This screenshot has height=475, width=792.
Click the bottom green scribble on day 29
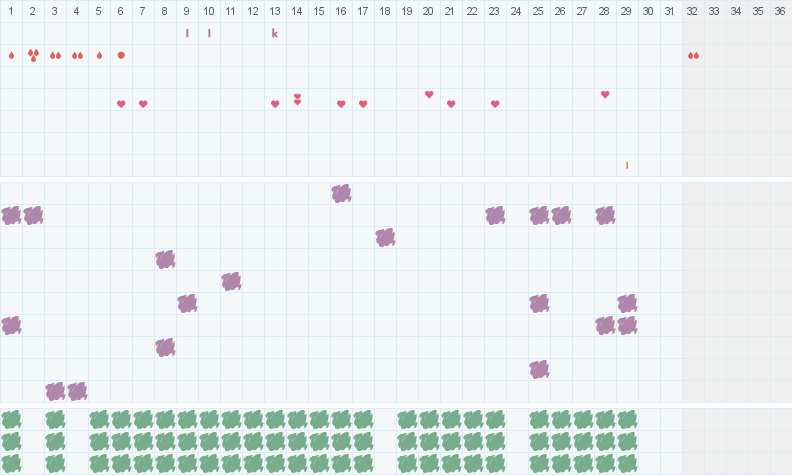pyautogui.click(x=627, y=463)
